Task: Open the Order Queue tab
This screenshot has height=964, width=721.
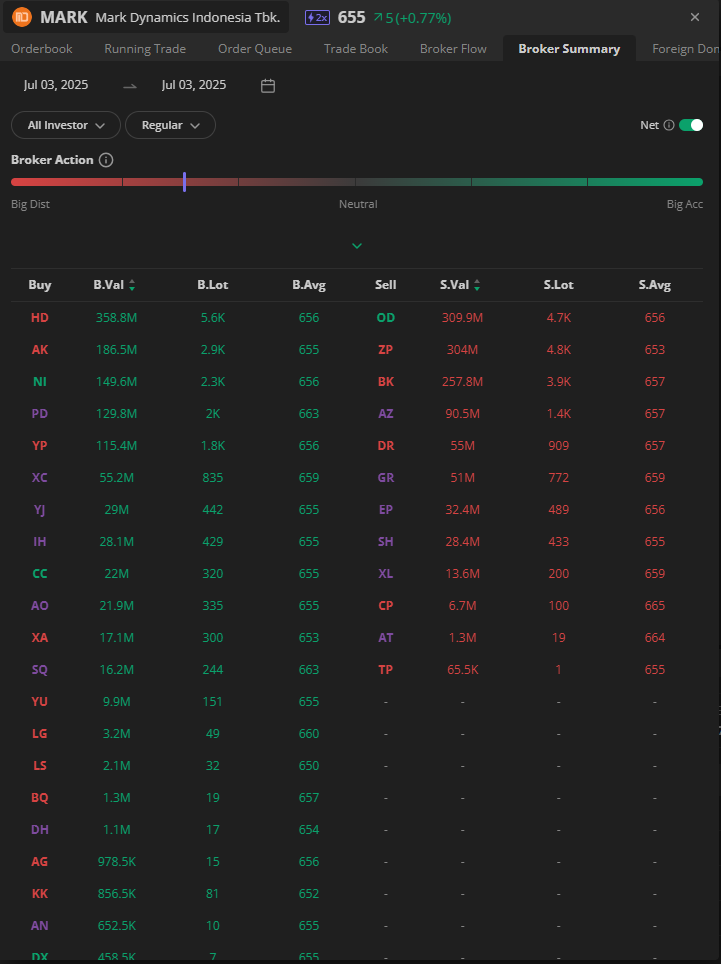Action: click(255, 49)
